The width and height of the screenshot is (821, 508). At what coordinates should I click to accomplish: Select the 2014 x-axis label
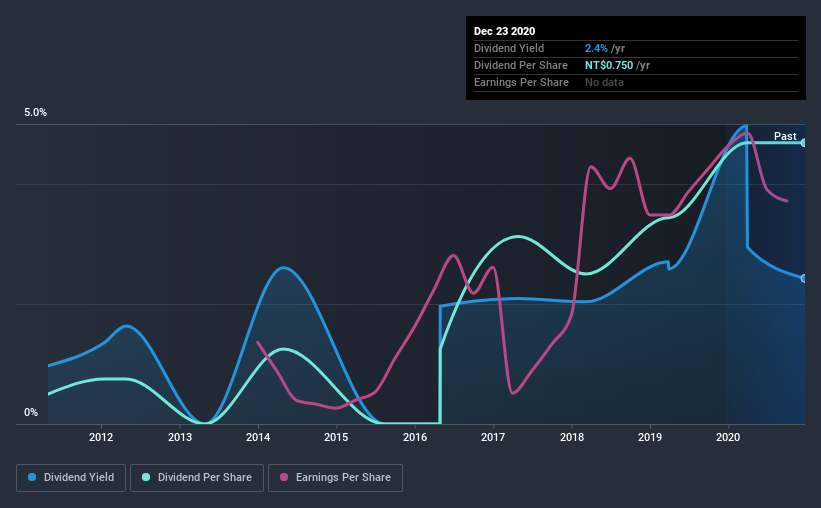(258, 437)
